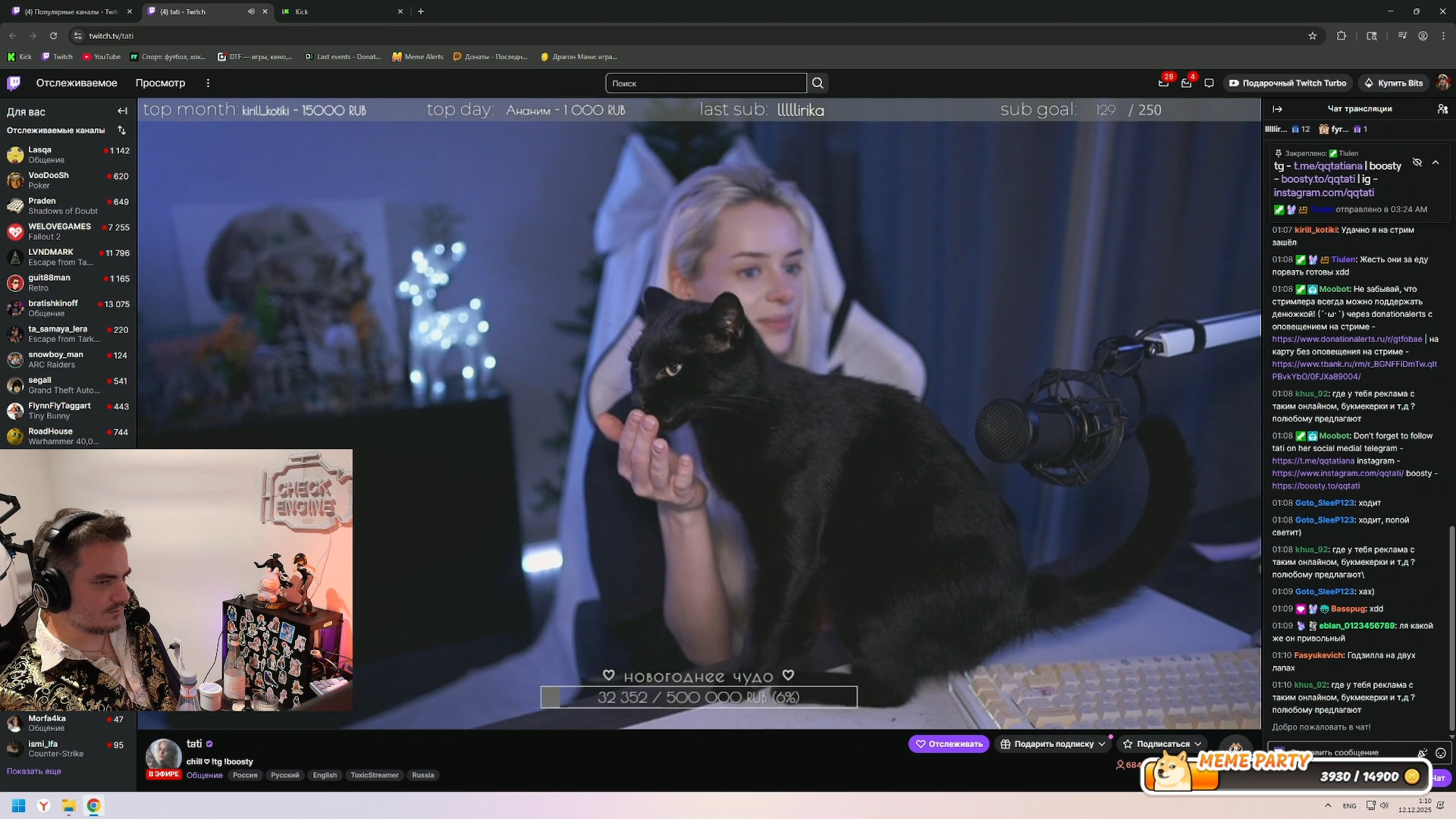
Task: Open the 'Отслеживаемое' following tab
Action: tap(77, 83)
